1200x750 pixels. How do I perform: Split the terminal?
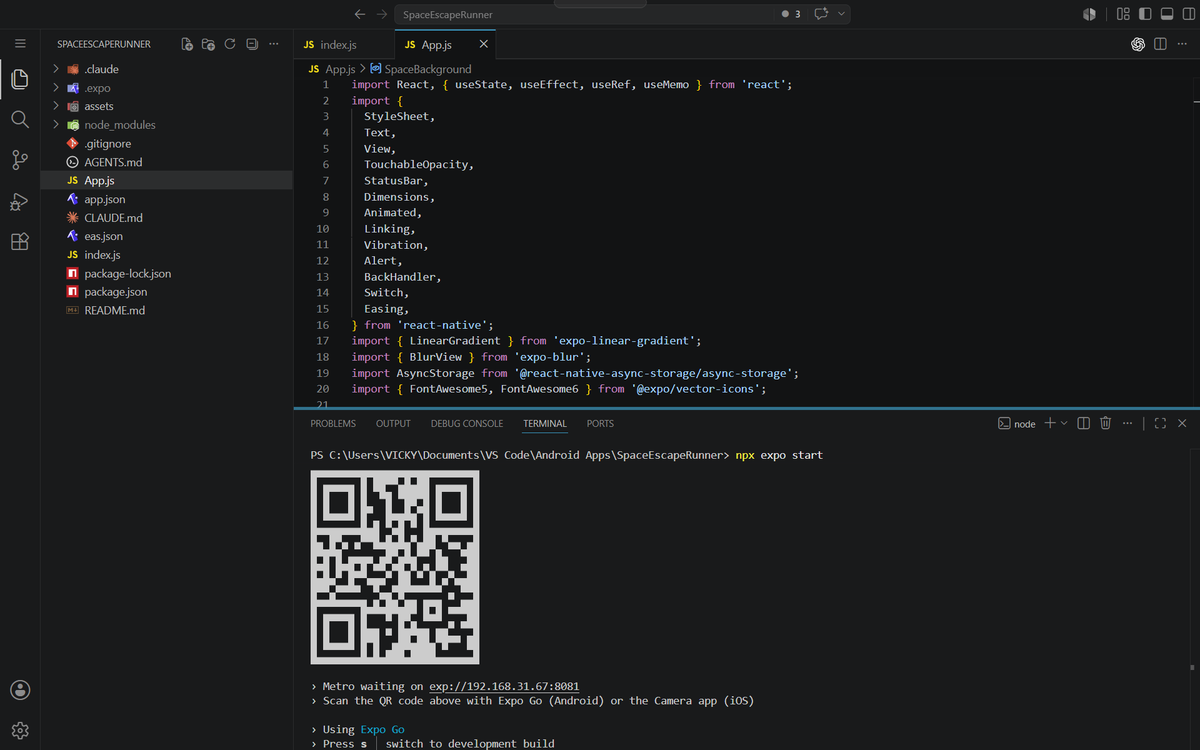click(1084, 423)
